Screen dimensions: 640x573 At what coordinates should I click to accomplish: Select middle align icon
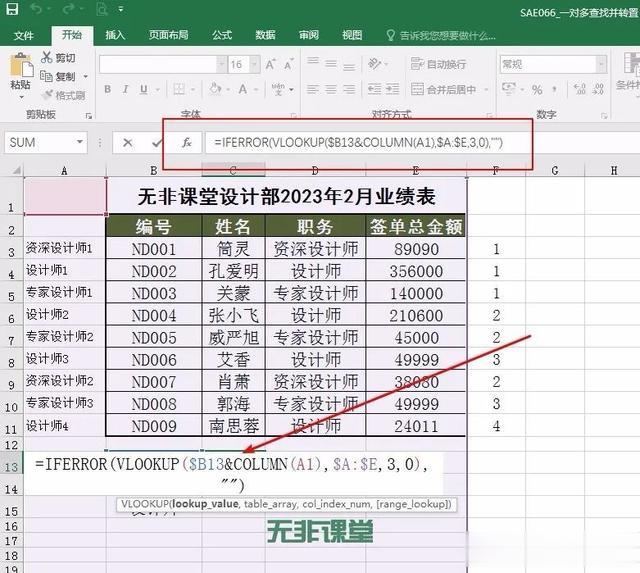coord(331,64)
